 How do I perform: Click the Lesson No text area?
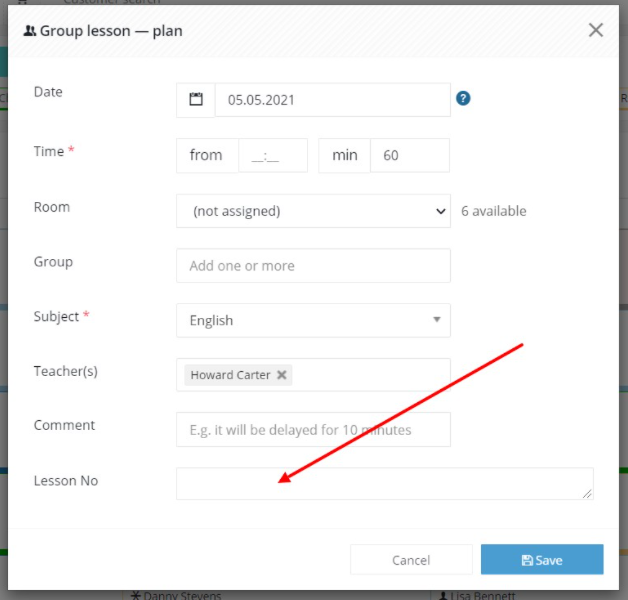coord(384,484)
